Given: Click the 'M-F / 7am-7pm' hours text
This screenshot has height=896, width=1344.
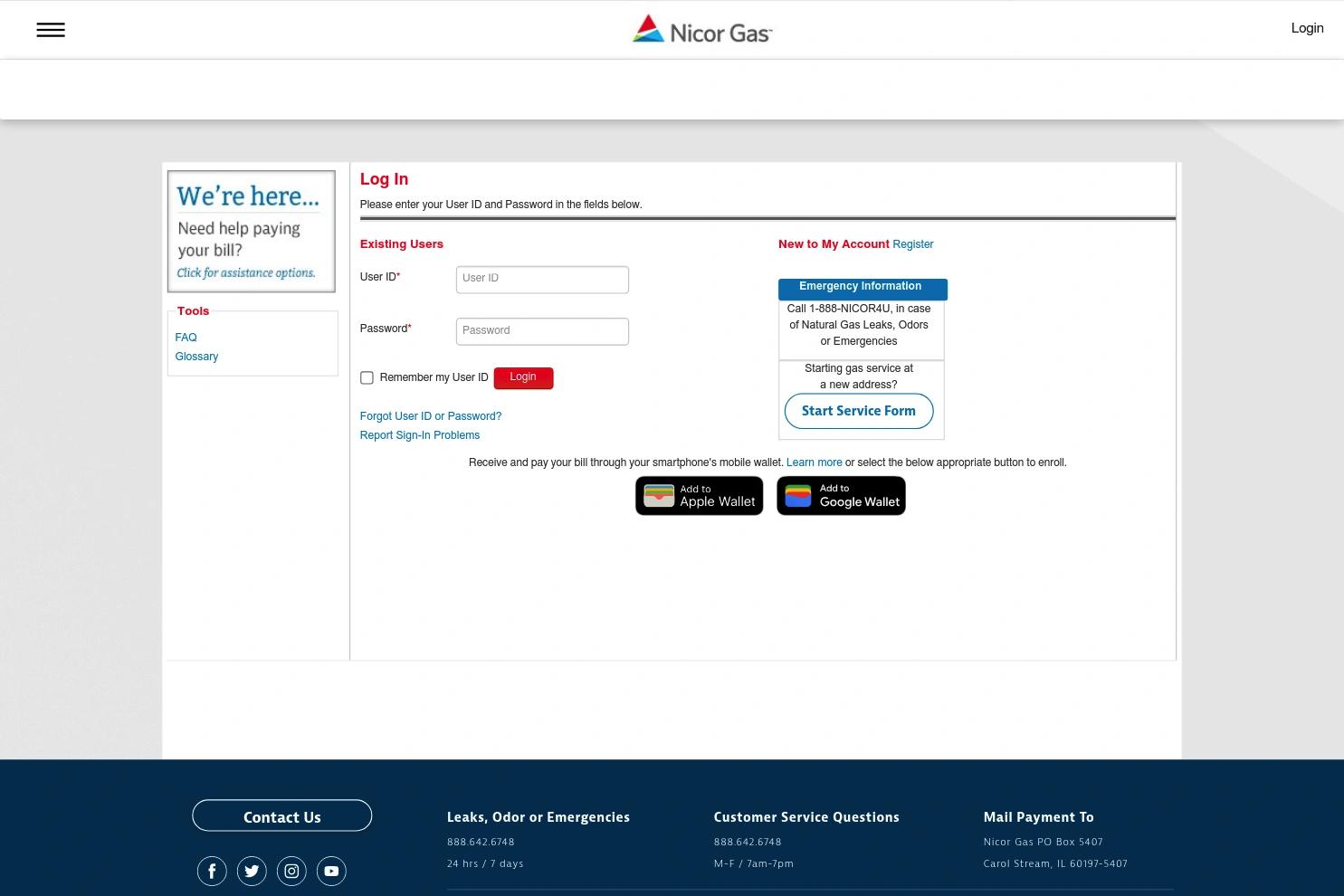Looking at the screenshot, I should pyautogui.click(x=753, y=863).
